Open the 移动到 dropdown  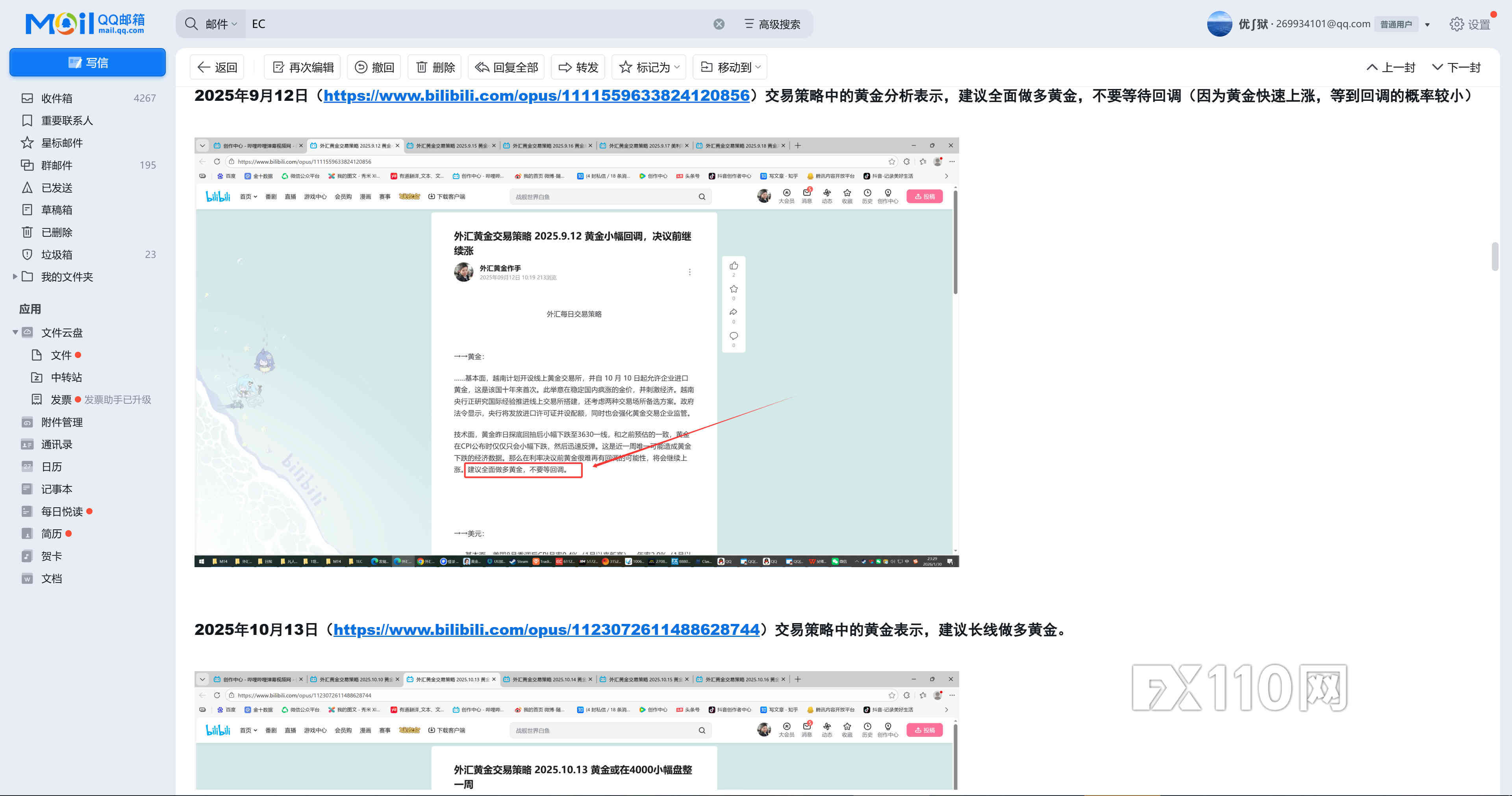730,67
